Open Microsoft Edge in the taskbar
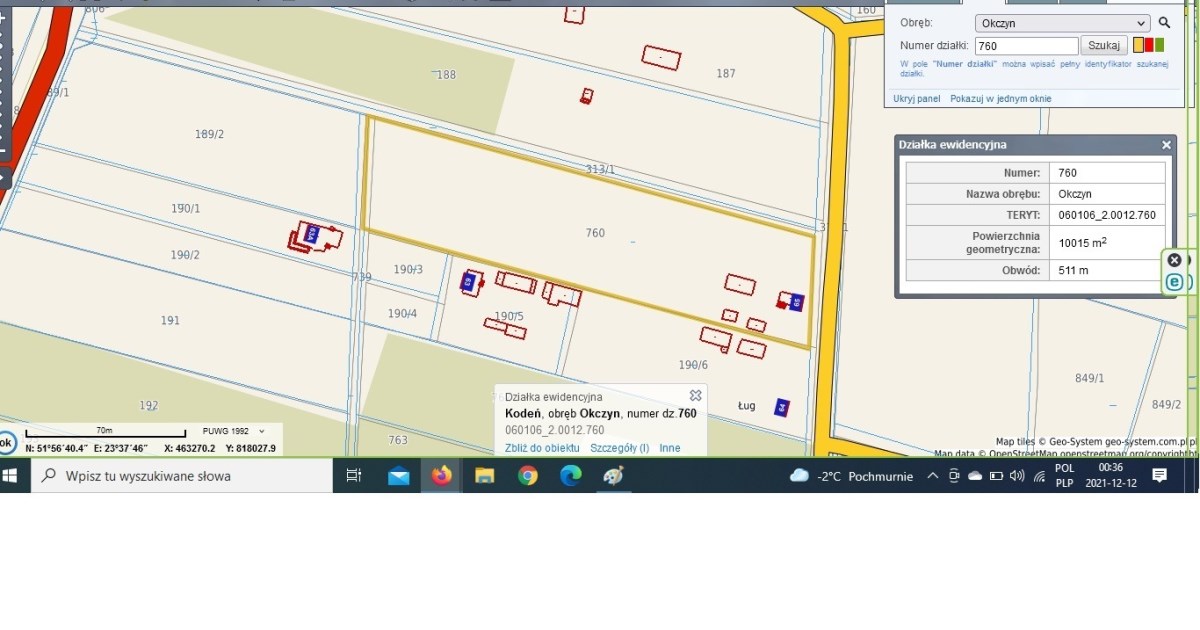 [x=570, y=476]
